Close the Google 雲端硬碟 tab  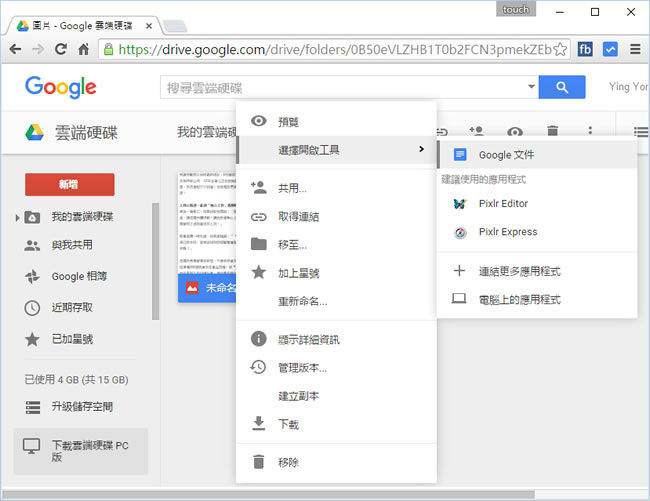[148, 26]
